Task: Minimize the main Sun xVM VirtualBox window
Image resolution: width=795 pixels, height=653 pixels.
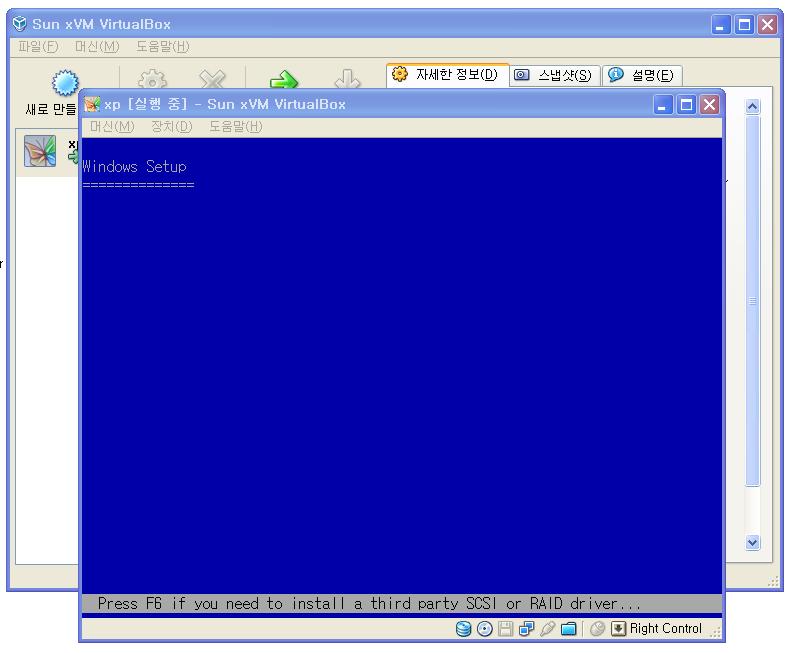Action: pyautogui.click(x=720, y=25)
